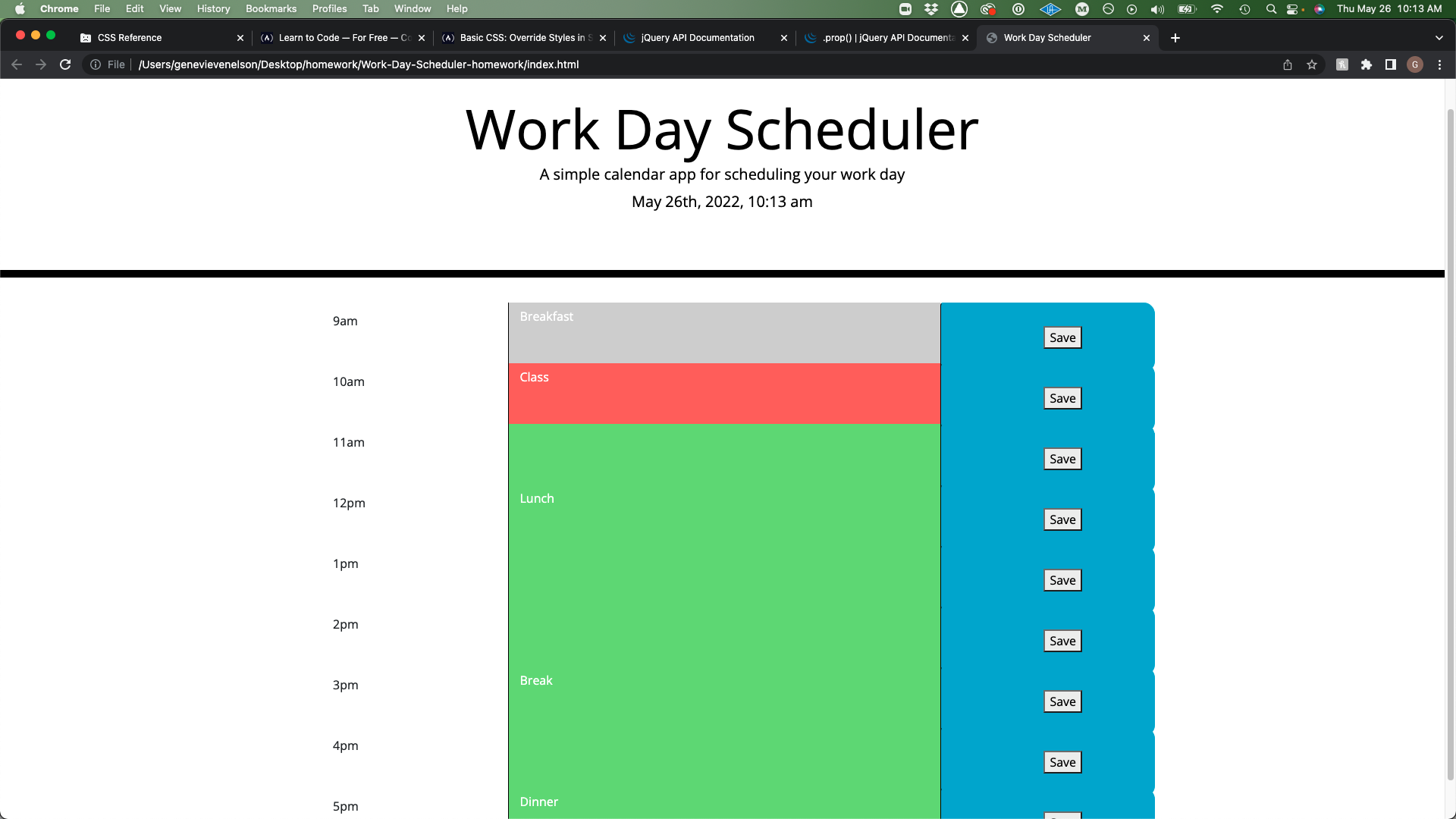The image size is (1456, 819).
Task: Open the macOS Control Center icon
Action: (x=1294, y=9)
